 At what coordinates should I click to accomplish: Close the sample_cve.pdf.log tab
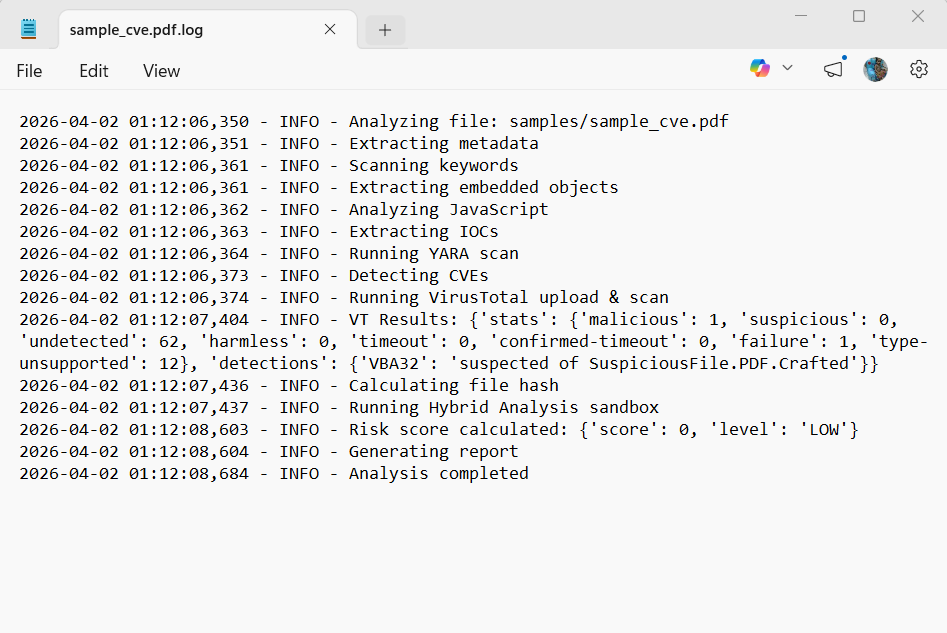pyautogui.click(x=330, y=29)
